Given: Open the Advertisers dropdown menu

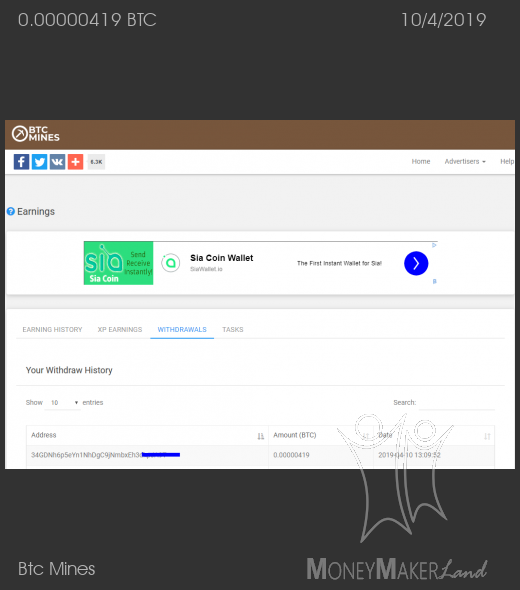Looking at the screenshot, I should [465, 161].
